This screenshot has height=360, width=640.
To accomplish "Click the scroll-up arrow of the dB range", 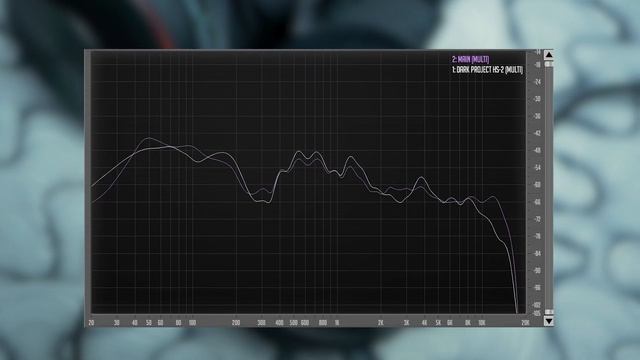I will coord(549,55).
